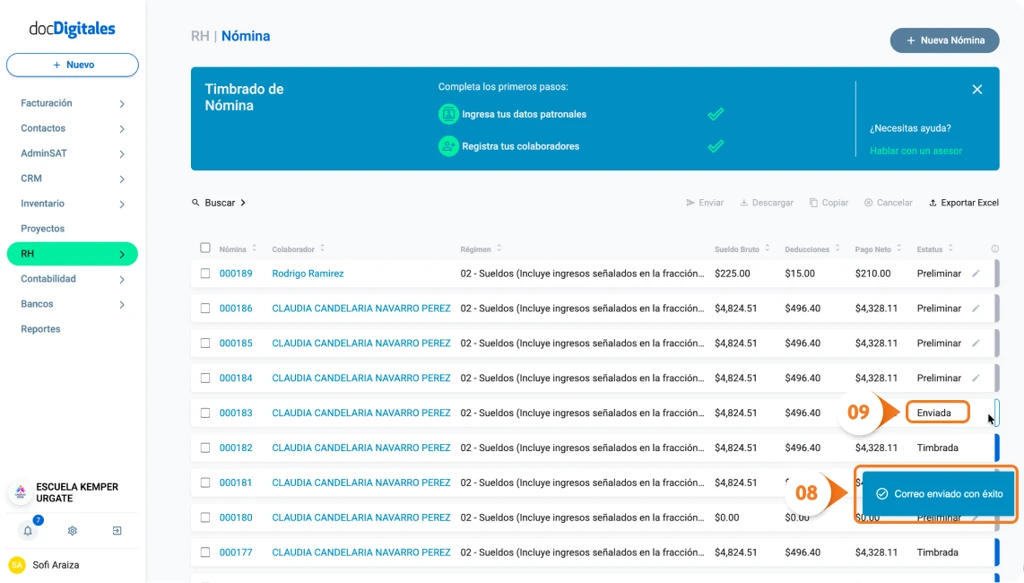The width and height of the screenshot is (1024, 583).
Task: Check the box for nómina 000177
Action: click(205, 552)
